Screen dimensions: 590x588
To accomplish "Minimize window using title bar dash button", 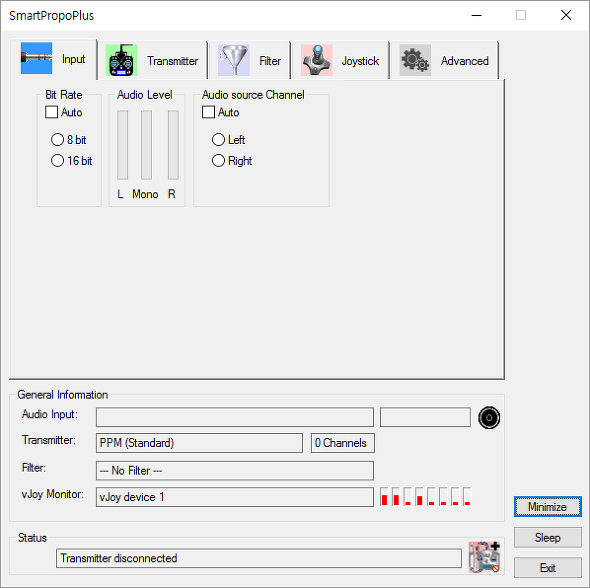I will click(476, 15).
